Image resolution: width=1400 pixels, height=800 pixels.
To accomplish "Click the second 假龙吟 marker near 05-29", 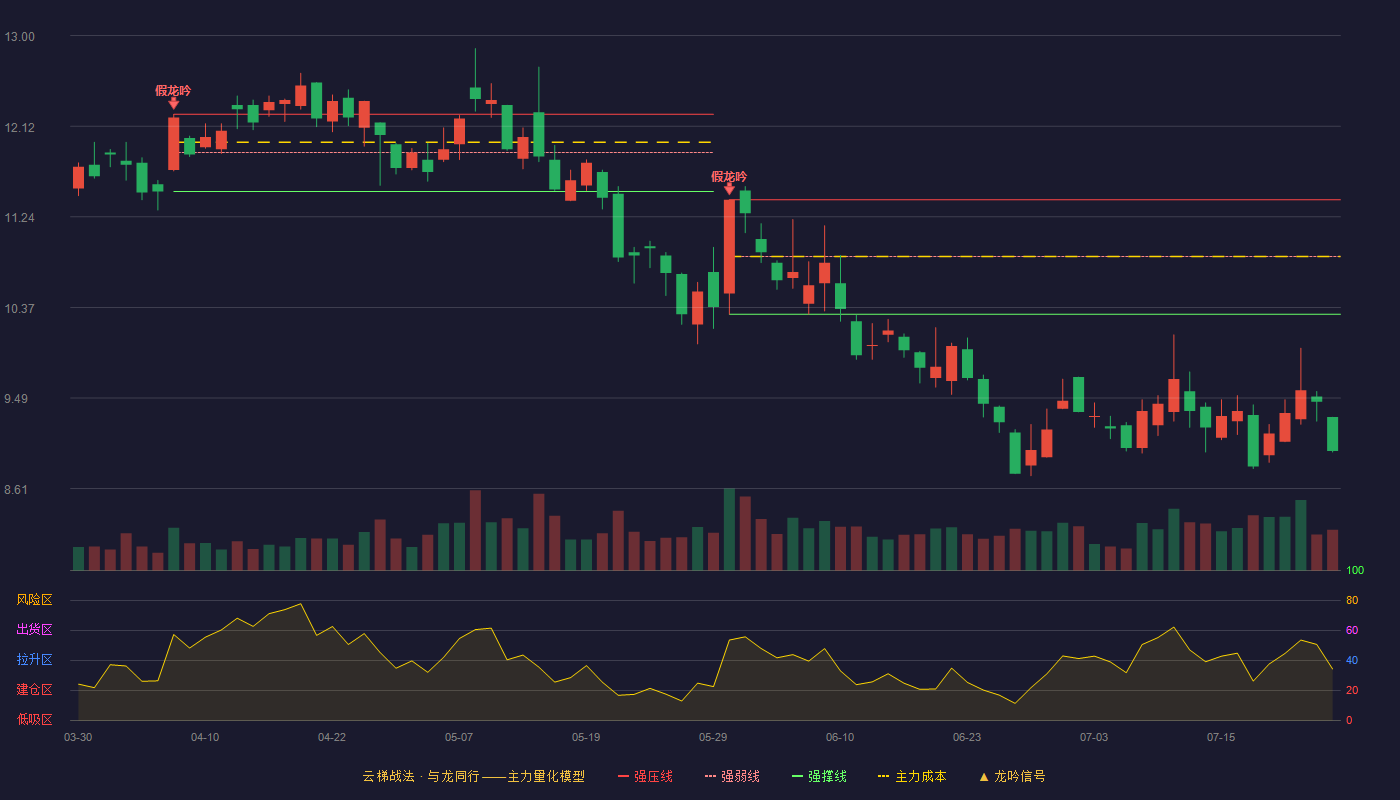I will [x=729, y=177].
